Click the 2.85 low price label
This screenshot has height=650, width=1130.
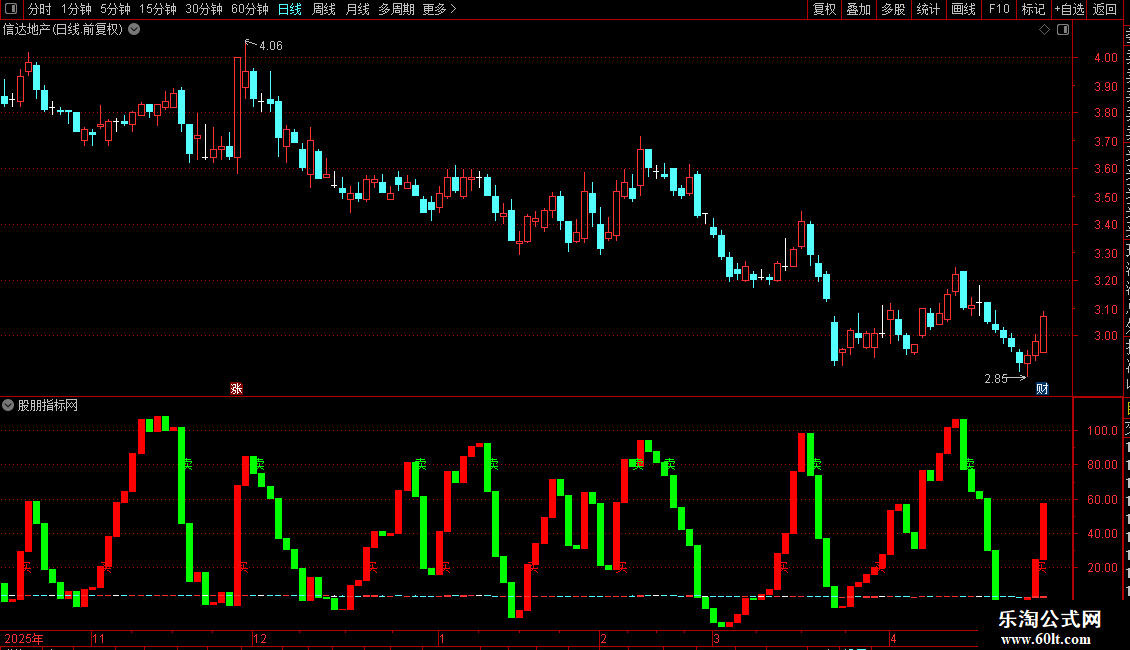[x=996, y=378]
